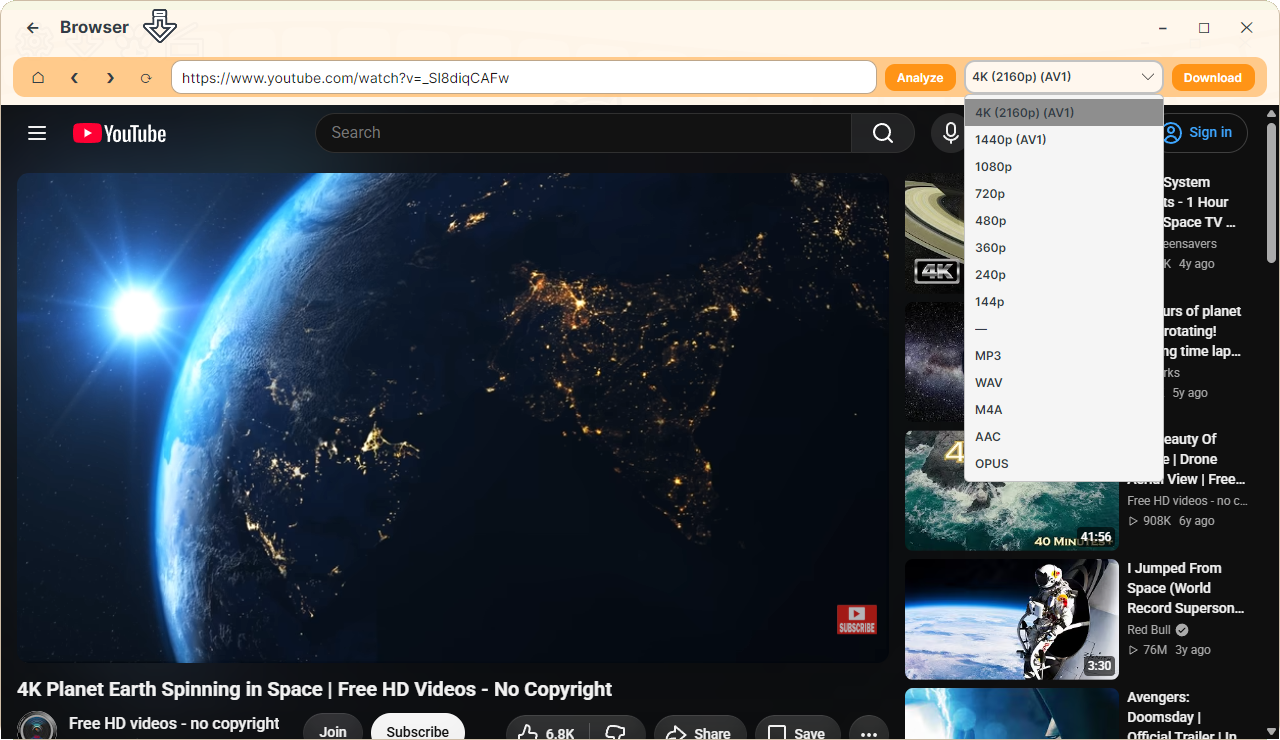
Task: Open the Saturn 4K video thumbnail
Action: click(934, 233)
